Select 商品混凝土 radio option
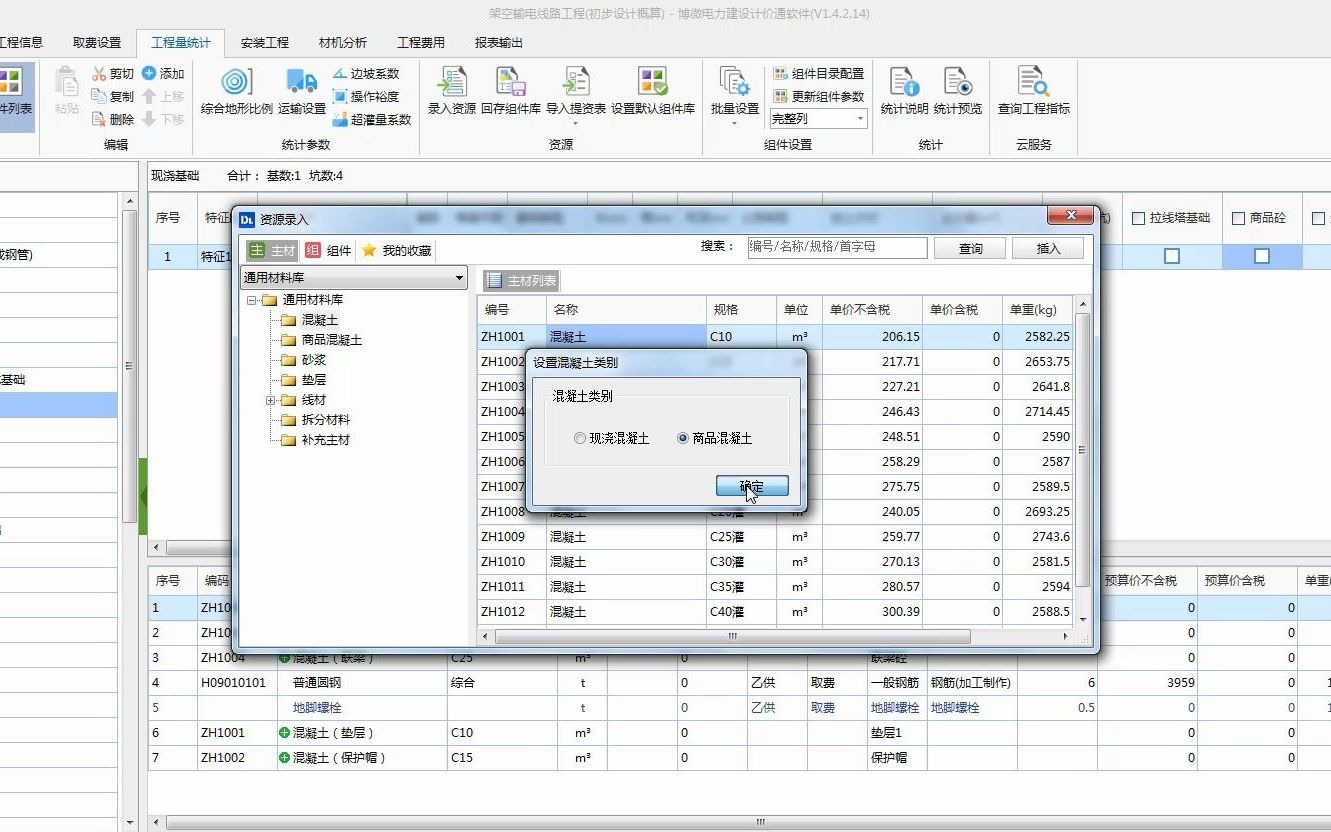Screen dimensions: 1331x832 [x=683, y=438]
